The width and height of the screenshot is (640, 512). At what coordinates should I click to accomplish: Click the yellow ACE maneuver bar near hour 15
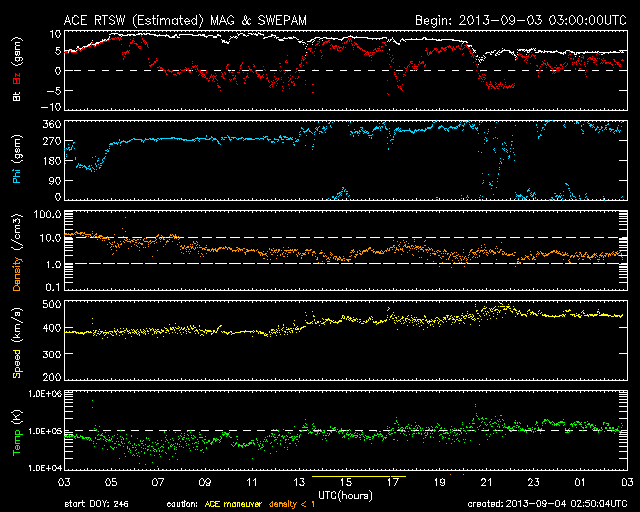point(359,476)
